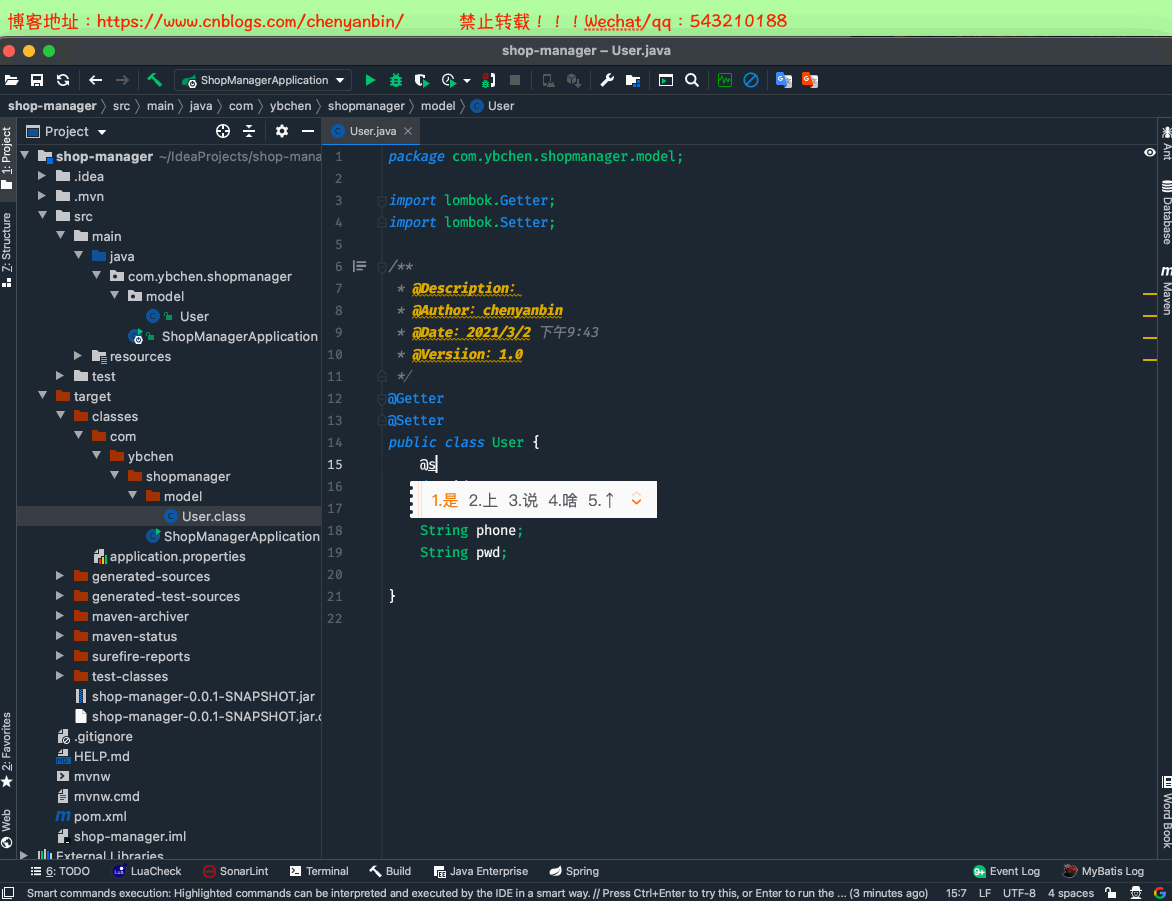Select application.properties in the project tree
Screen dimensions: 1172x901
tap(169, 556)
